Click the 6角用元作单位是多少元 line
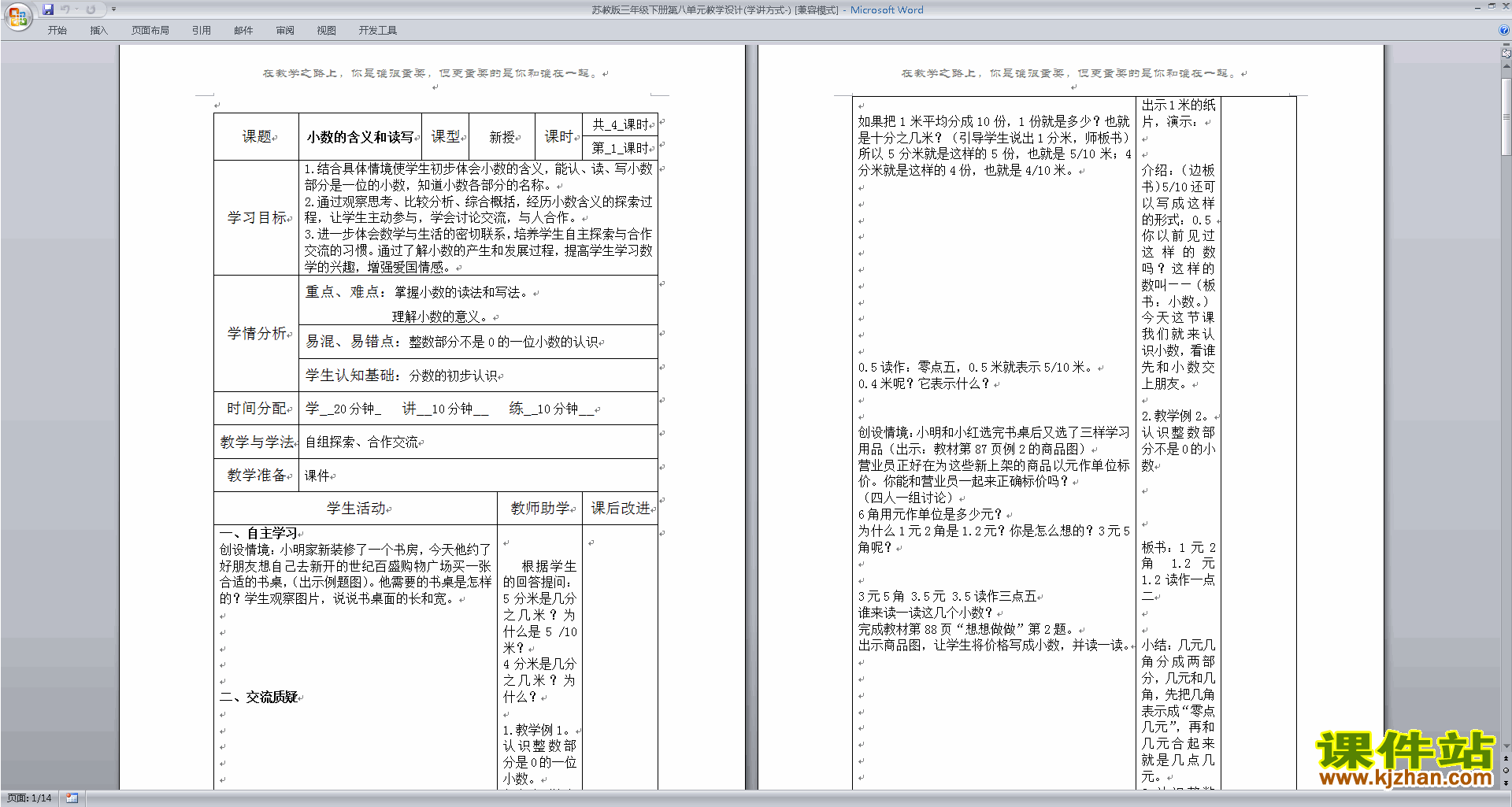 (x=932, y=515)
